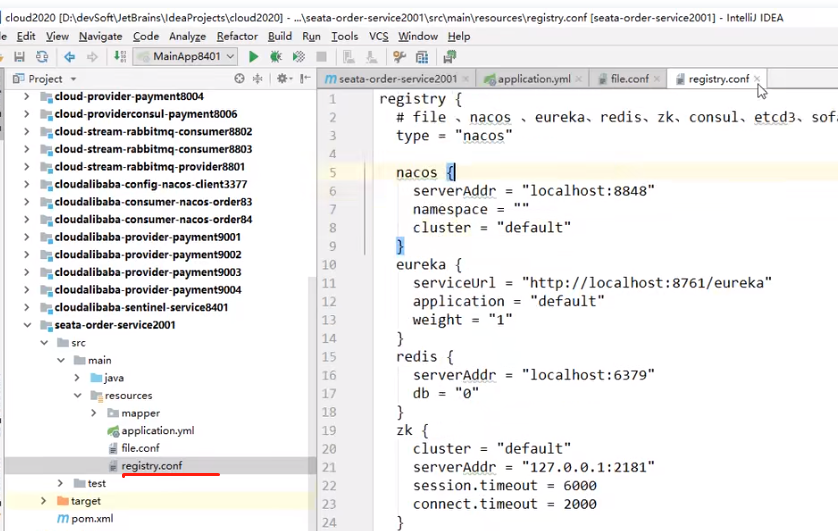This screenshot has height=531, width=838.
Task: Click the file.conf file icon in tree
Action: tap(113, 448)
